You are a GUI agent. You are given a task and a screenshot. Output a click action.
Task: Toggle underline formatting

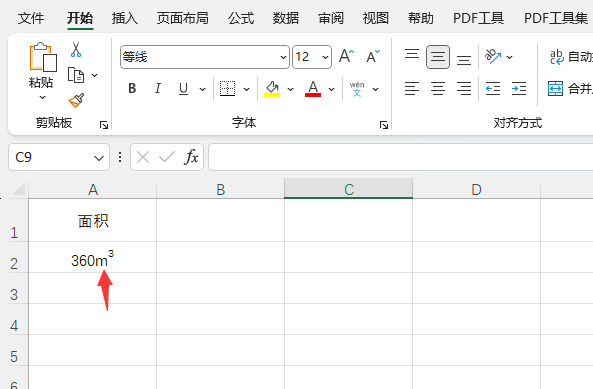(x=183, y=89)
